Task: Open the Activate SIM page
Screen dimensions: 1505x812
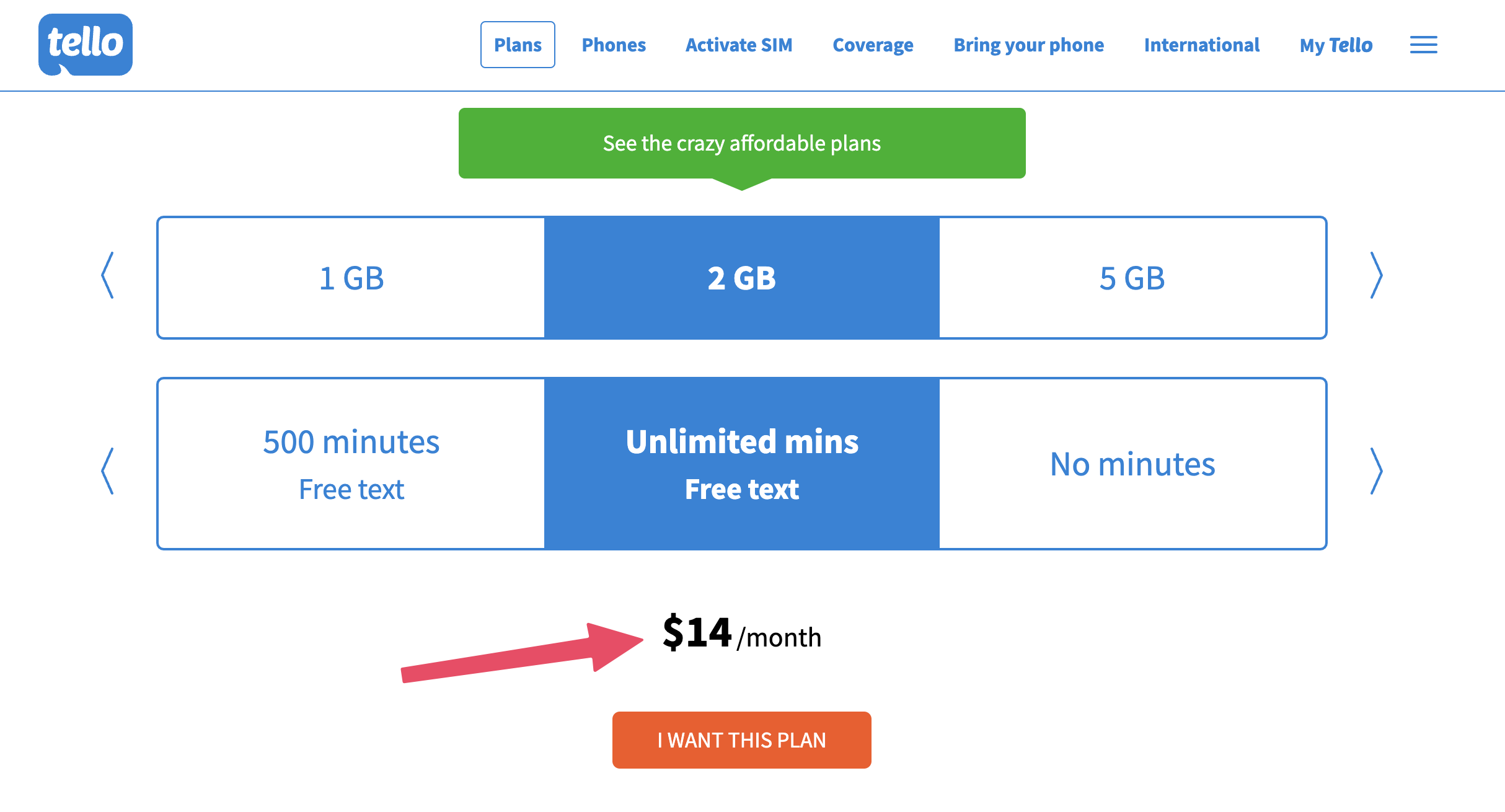Action: pyautogui.click(x=738, y=44)
